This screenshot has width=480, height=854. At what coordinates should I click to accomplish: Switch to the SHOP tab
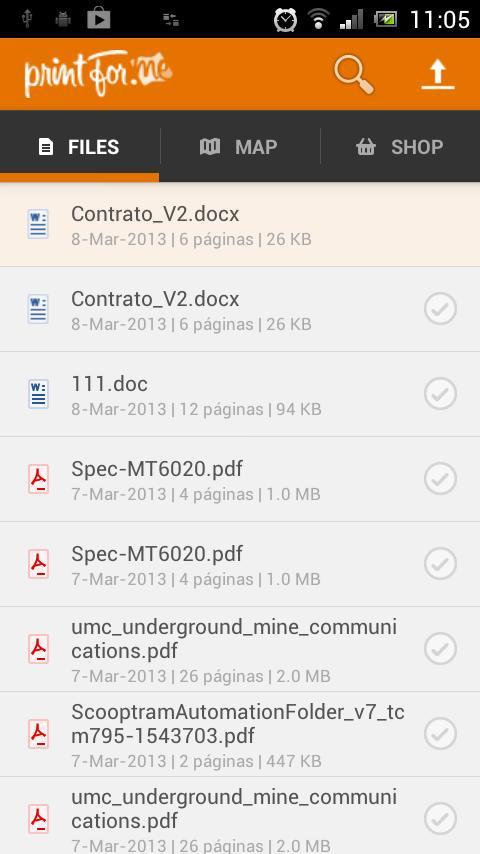point(400,147)
